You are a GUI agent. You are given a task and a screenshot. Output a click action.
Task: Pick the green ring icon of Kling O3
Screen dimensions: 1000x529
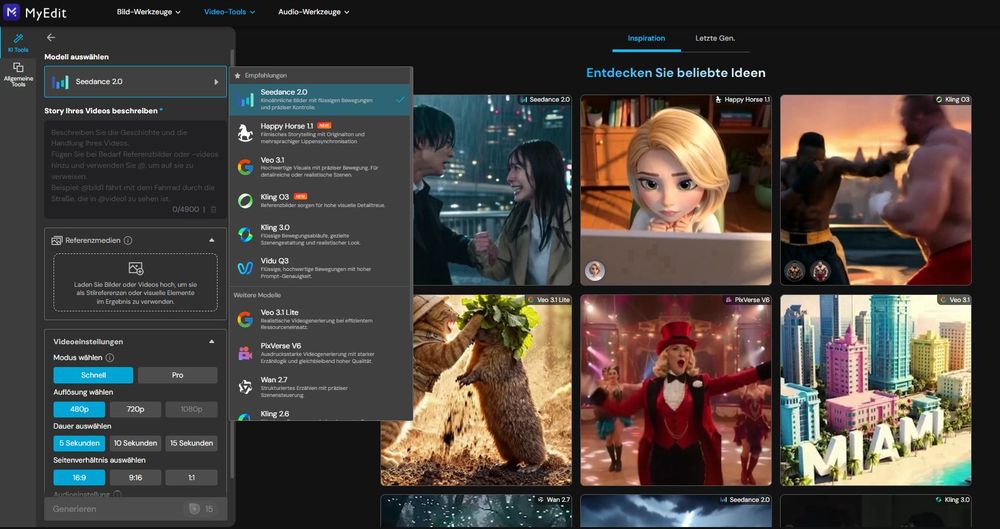pyautogui.click(x=246, y=201)
